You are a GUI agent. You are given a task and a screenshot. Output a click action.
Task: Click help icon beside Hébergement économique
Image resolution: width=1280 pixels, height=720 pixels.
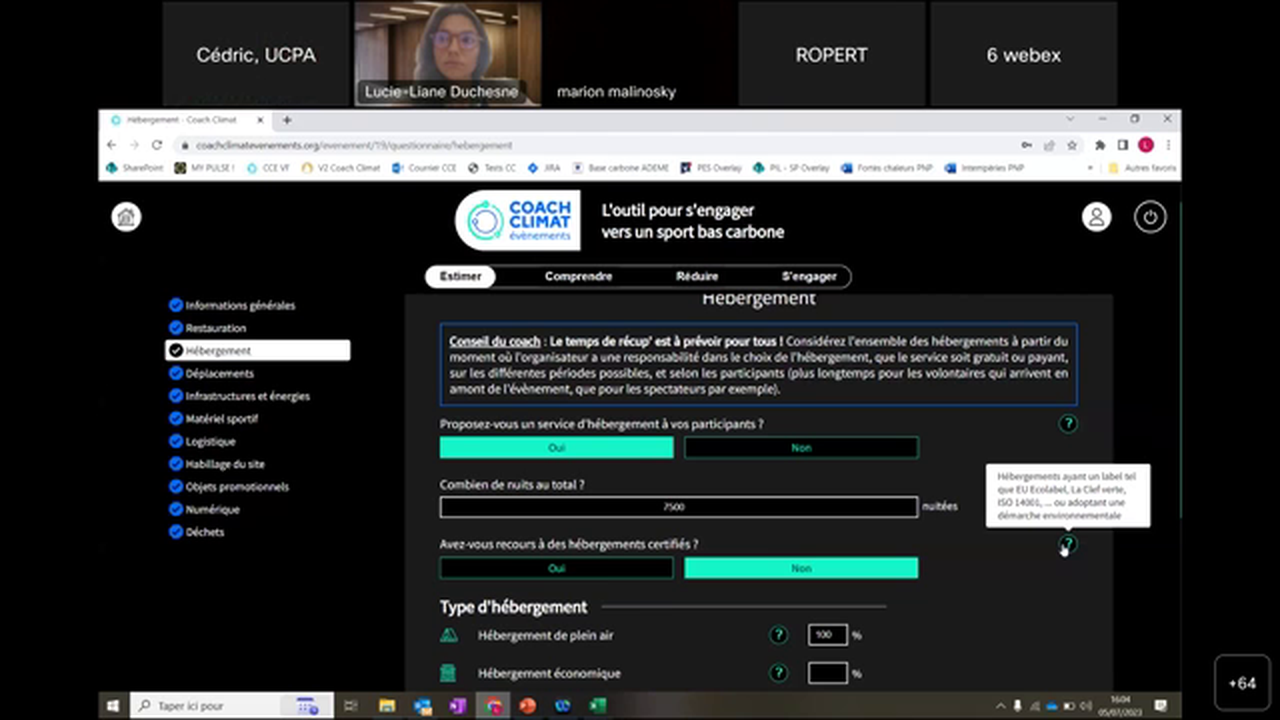[x=778, y=673]
